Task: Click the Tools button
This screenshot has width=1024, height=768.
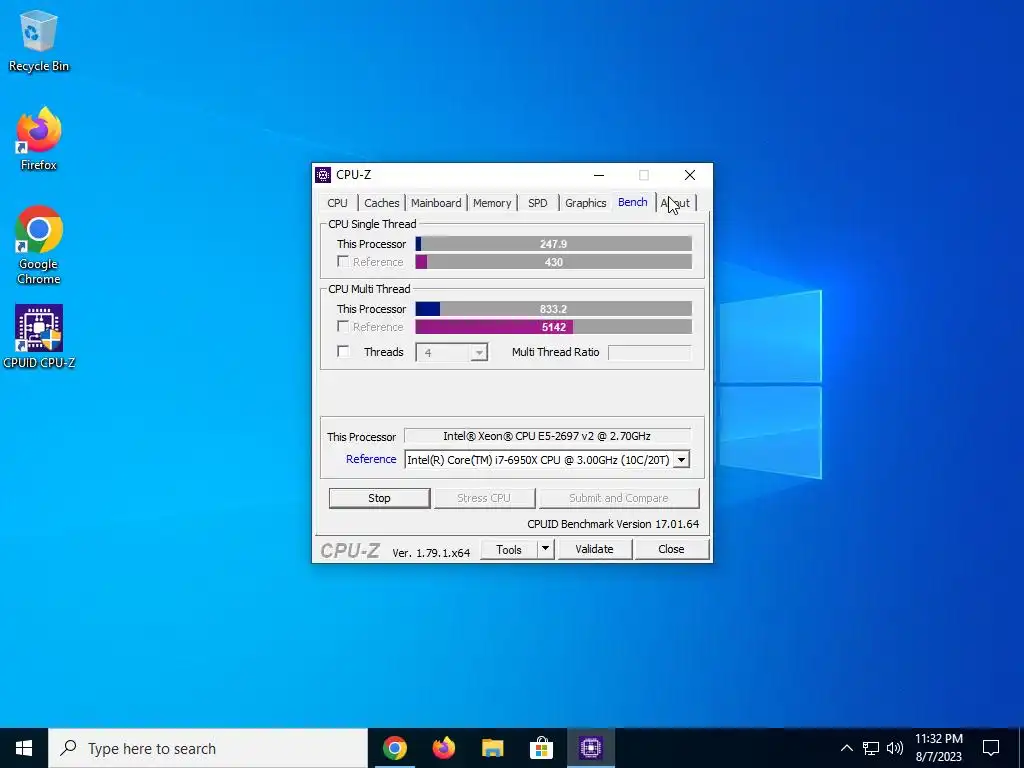Action: 509,549
